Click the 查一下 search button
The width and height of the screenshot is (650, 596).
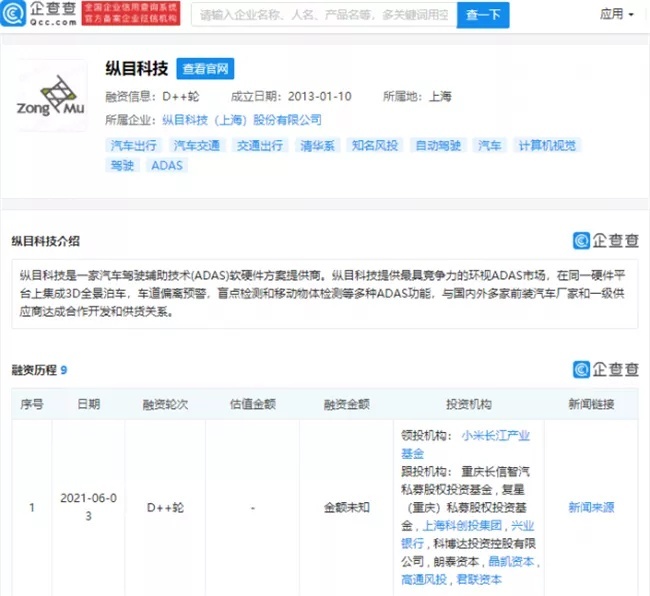pos(483,15)
